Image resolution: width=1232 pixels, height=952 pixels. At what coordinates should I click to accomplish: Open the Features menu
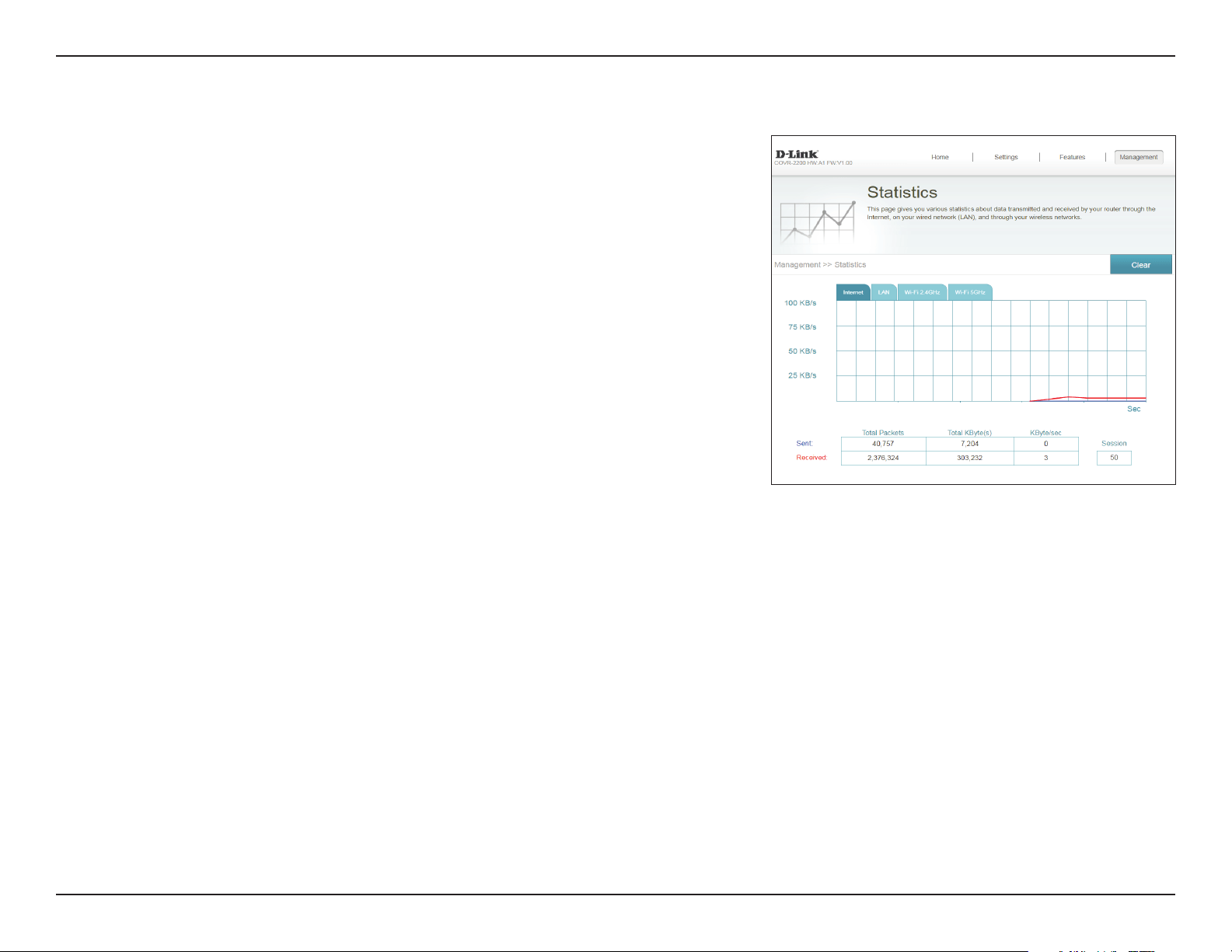1072,157
